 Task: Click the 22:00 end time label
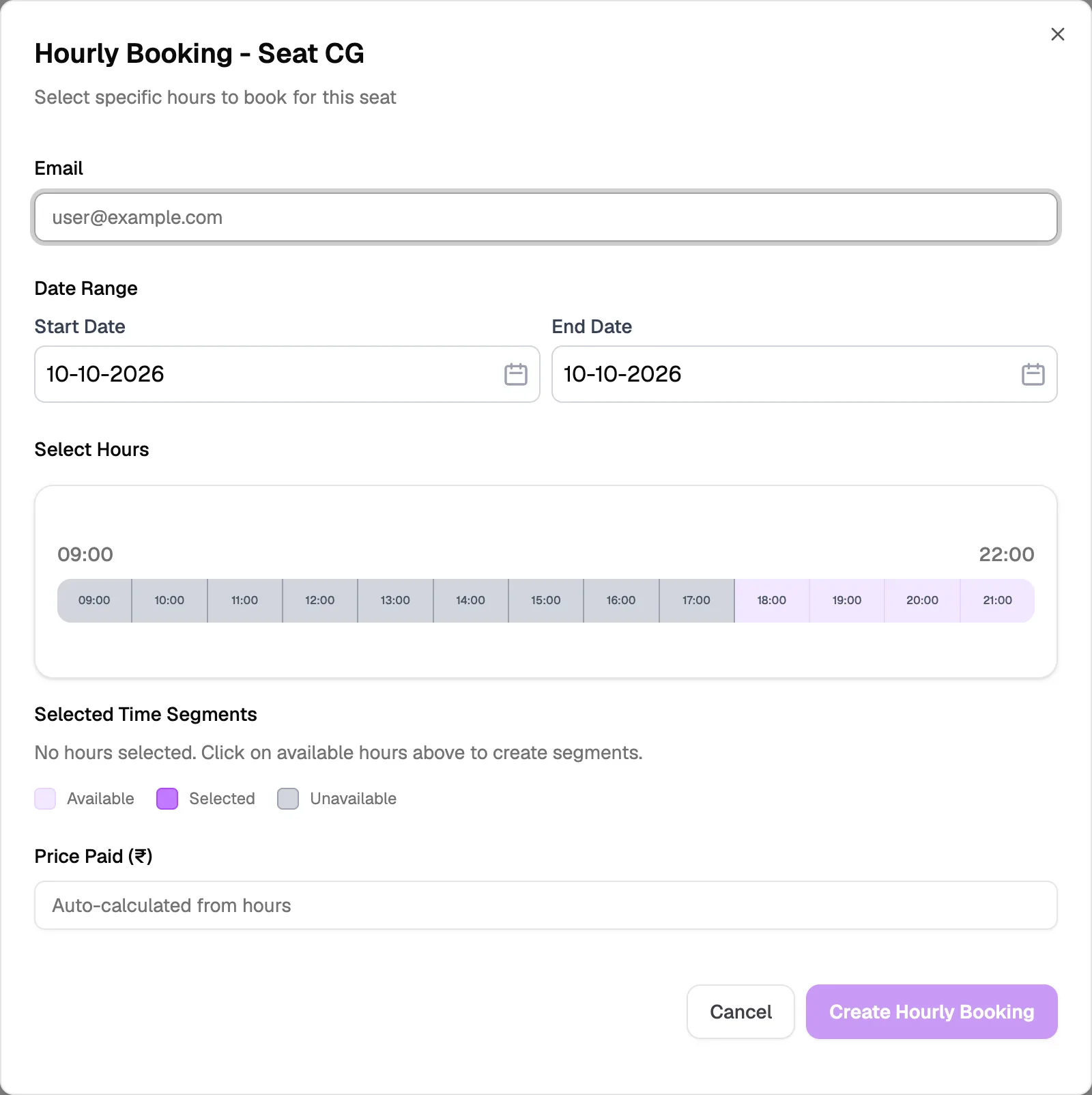coord(1007,554)
